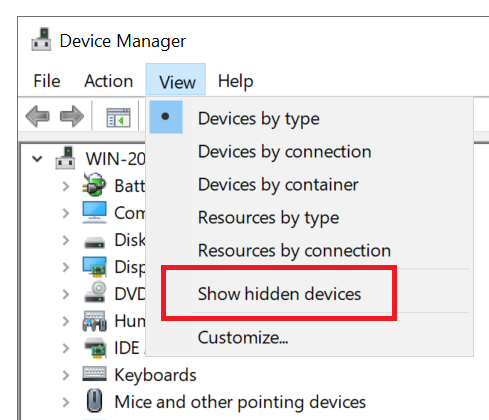Click the forward arrow toolbar icon

72,116
